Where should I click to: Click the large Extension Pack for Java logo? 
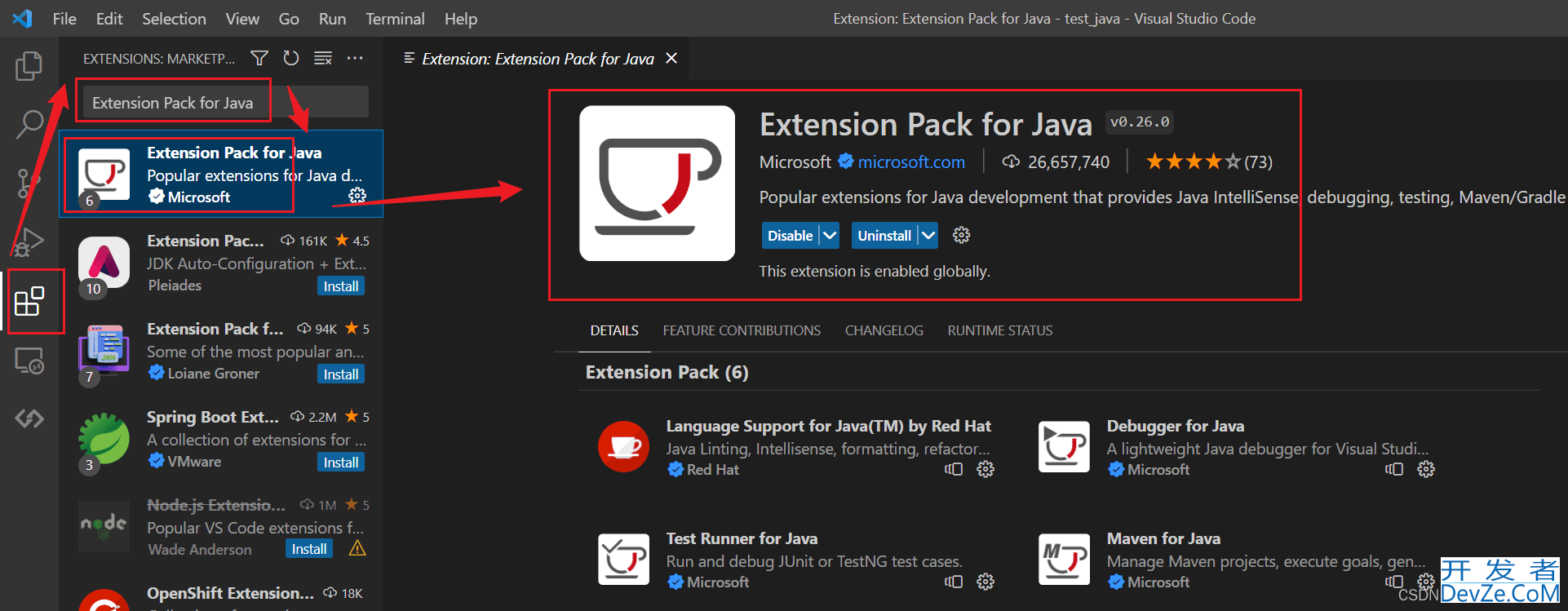(657, 183)
